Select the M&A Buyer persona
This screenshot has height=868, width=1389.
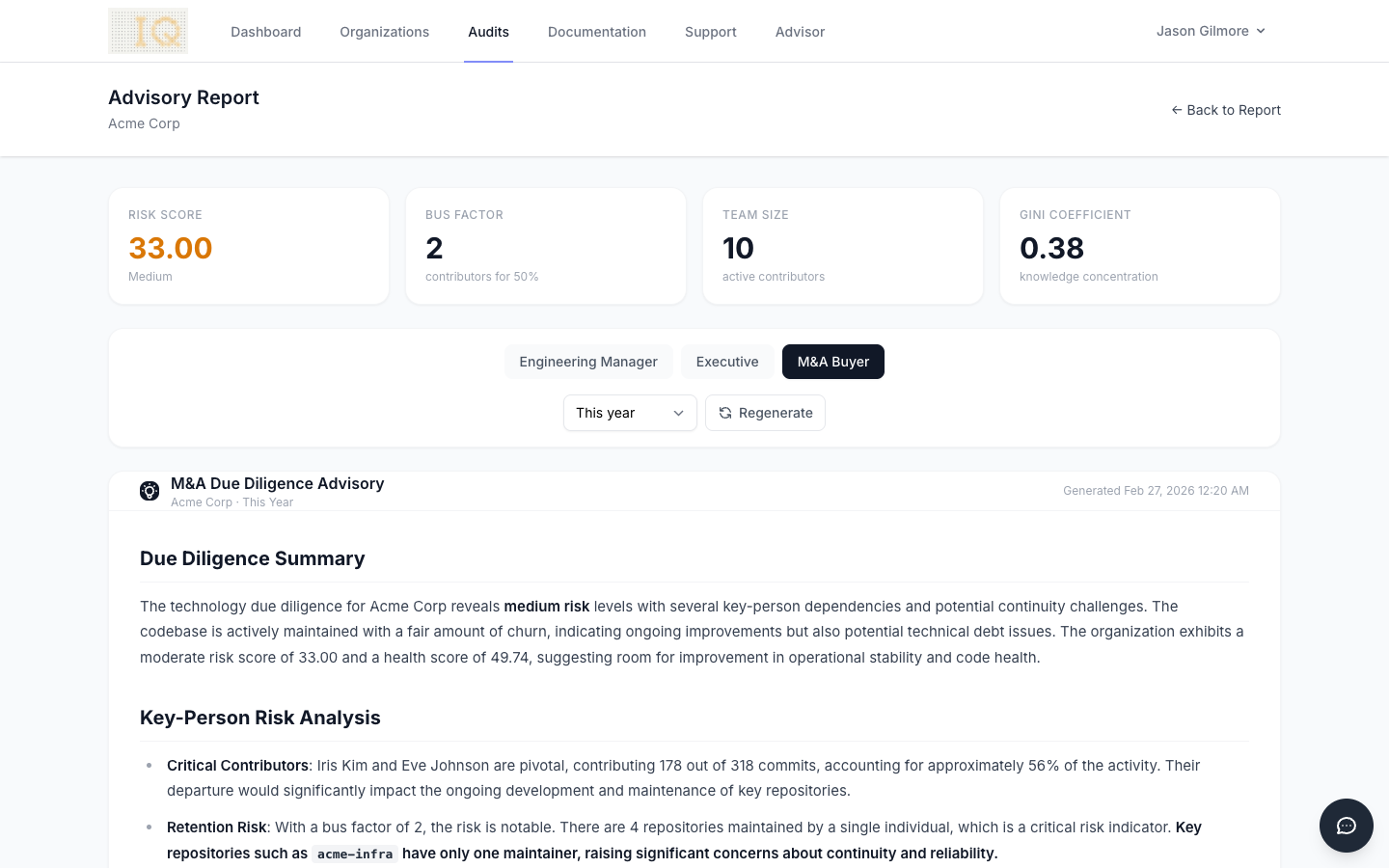tap(832, 362)
